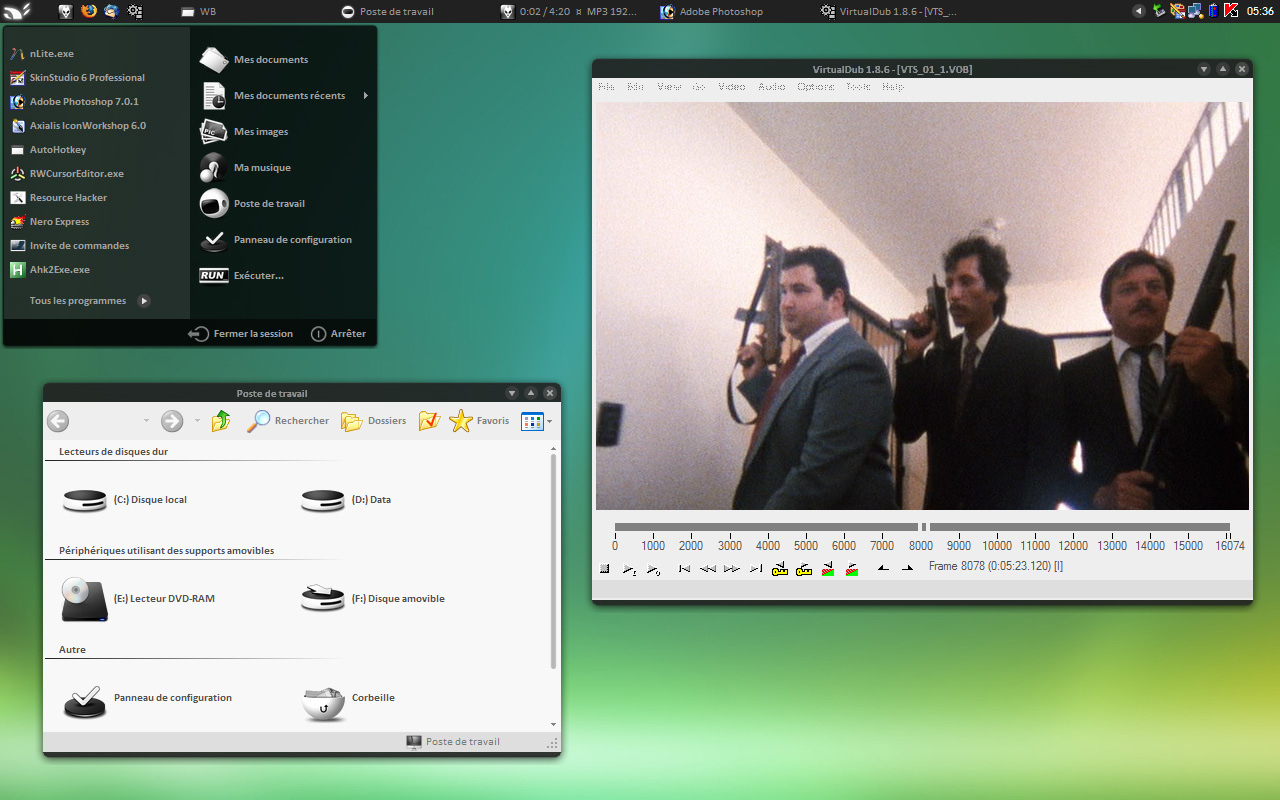Go back in Poste de travail window
The height and width of the screenshot is (800, 1280).
pyautogui.click(x=58, y=421)
